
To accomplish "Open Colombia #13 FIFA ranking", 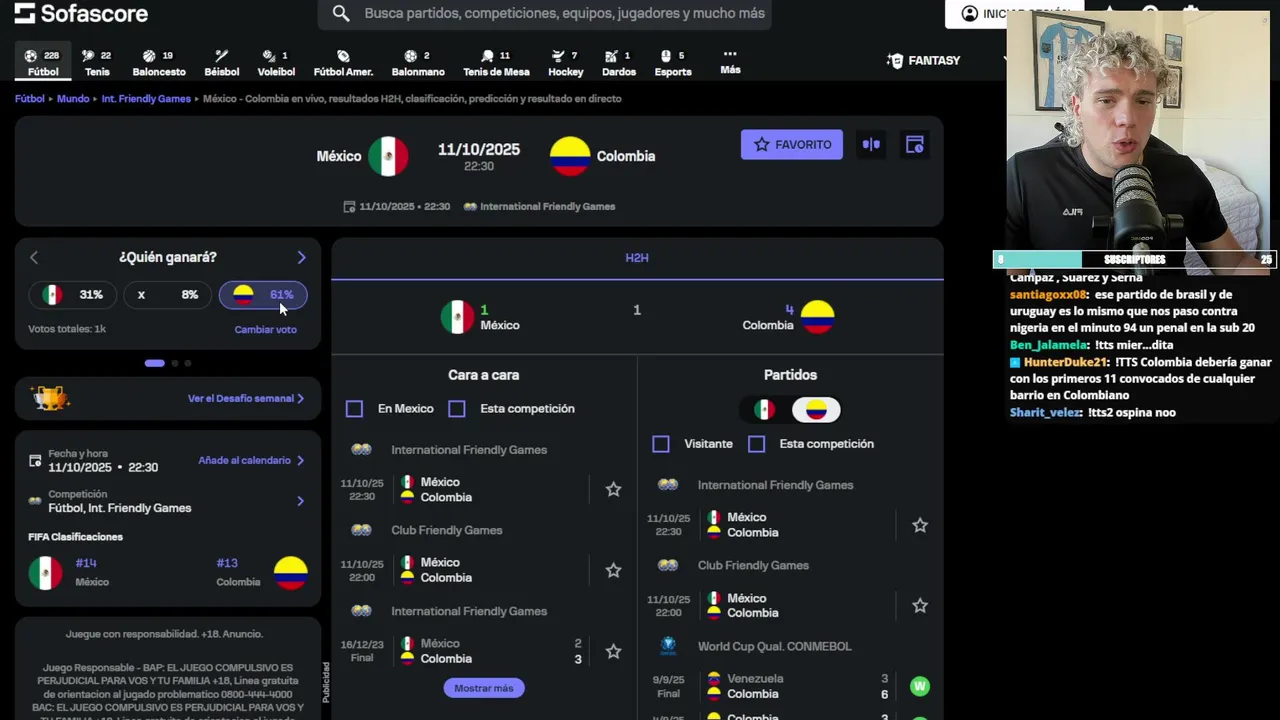I will coord(262,572).
